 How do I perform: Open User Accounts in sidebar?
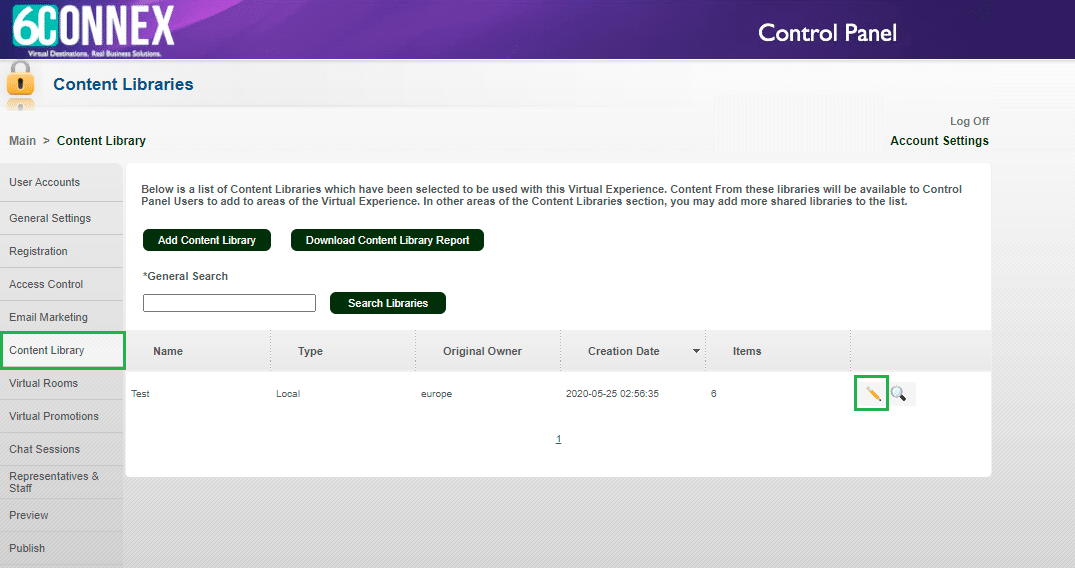(45, 182)
